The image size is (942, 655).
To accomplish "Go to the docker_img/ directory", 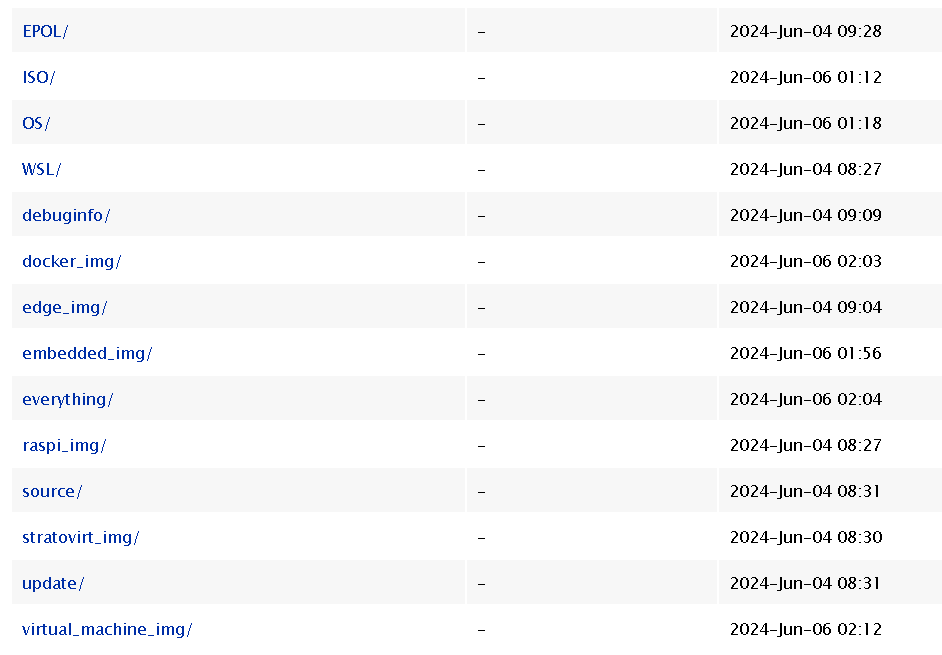I will pyautogui.click(x=72, y=261).
